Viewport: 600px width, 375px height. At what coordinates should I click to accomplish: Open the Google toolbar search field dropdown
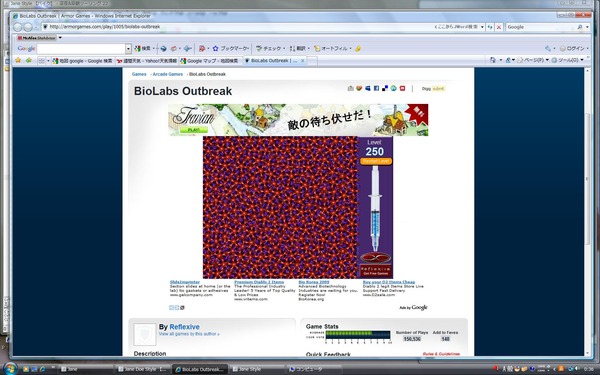(128, 49)
